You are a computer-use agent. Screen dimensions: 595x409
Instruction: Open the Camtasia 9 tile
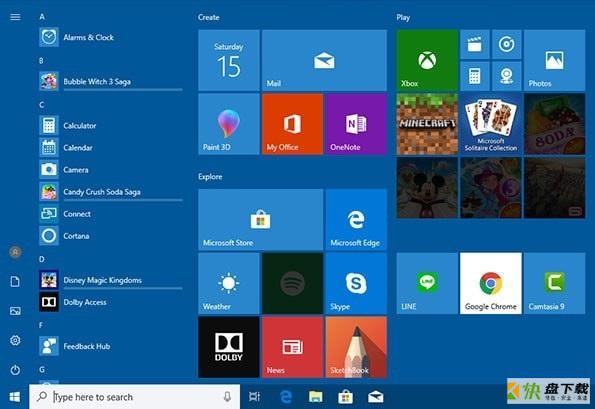click(x=554, y=283)
